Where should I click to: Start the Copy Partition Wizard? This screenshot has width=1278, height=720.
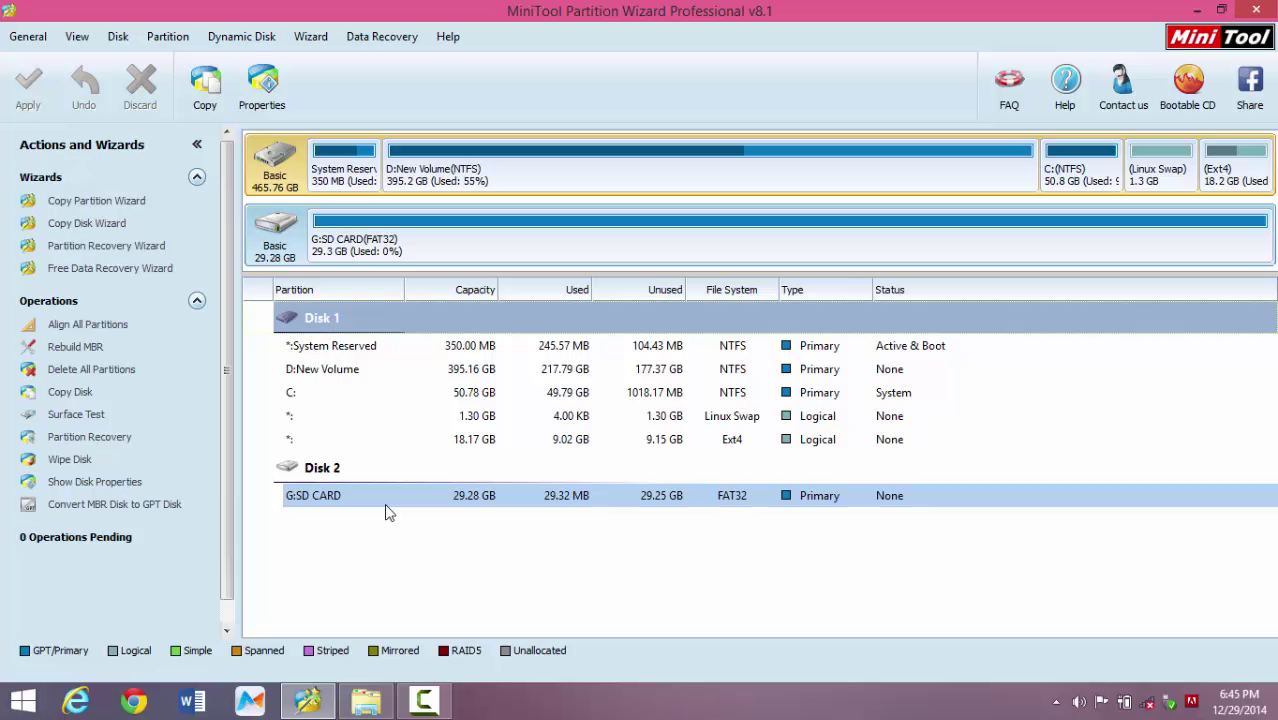96,201
